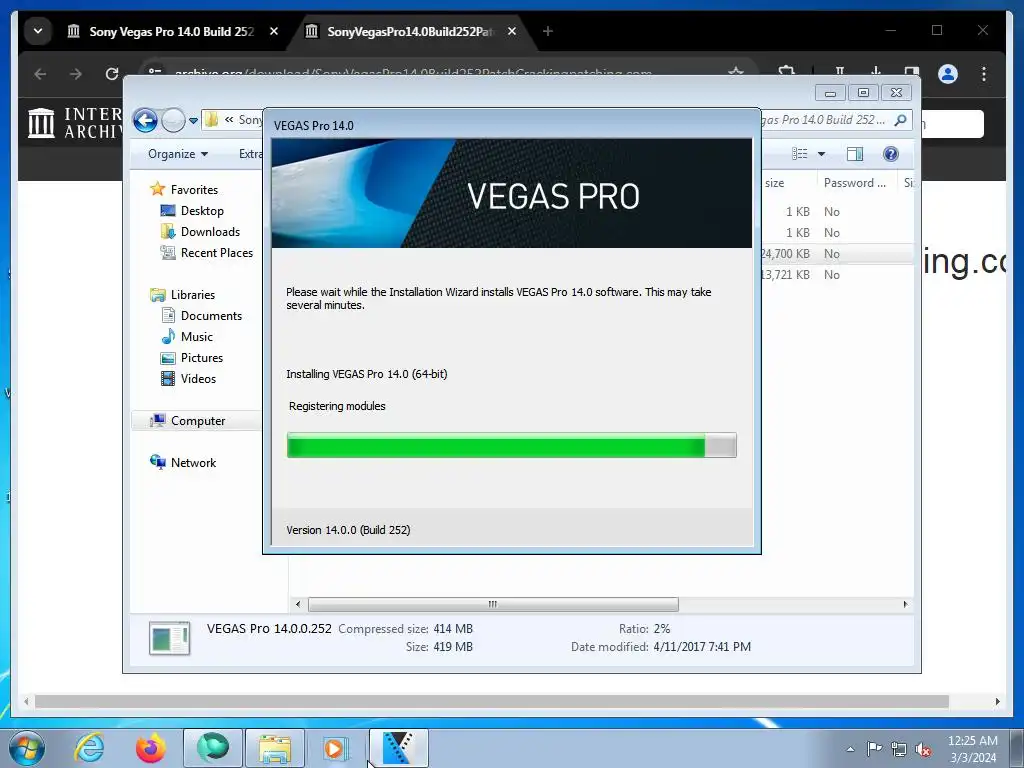Toggle the preview pane icon

coord(855,154)
